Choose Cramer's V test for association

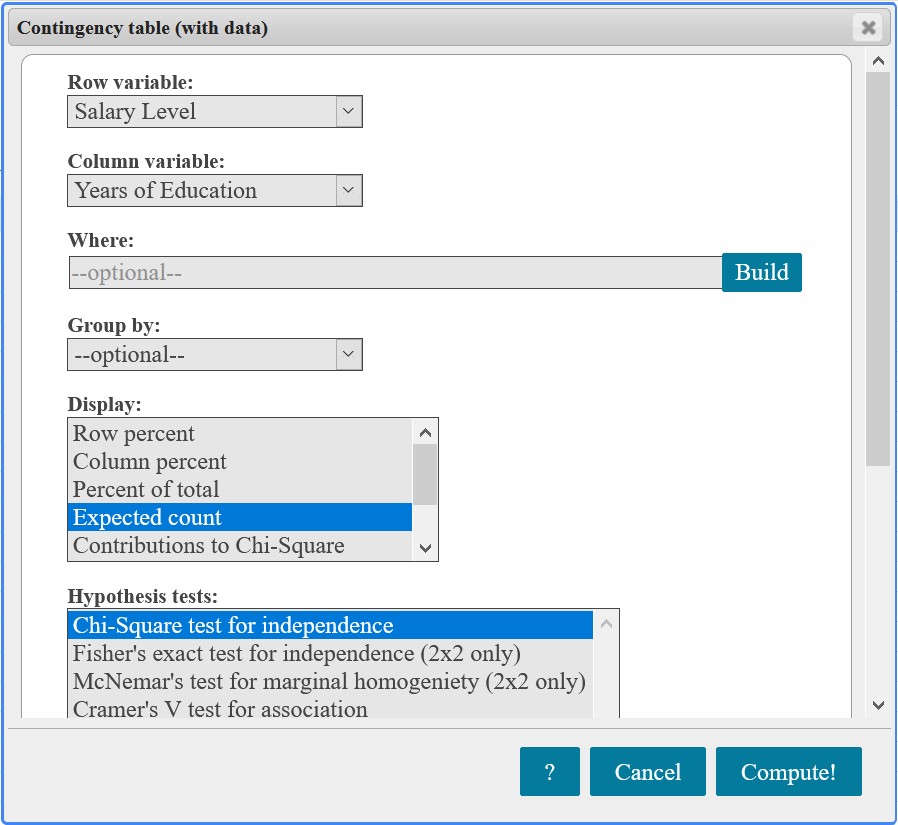click(330, 709)
